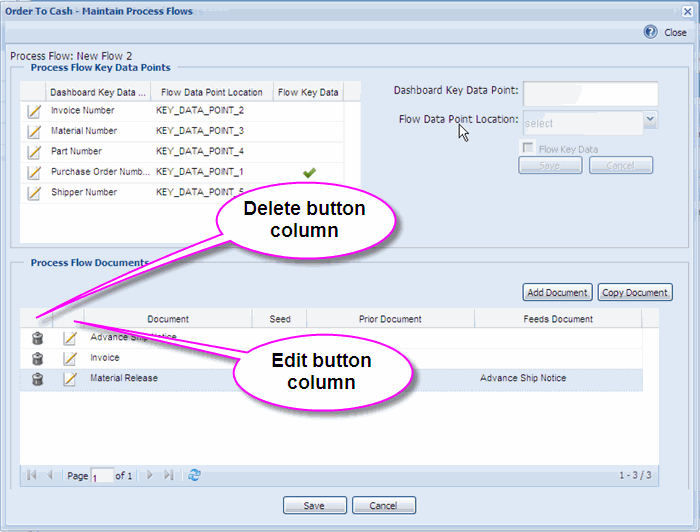700x532 pixels.
Task: Click the Close link at top right
Action: click(675, 33)
